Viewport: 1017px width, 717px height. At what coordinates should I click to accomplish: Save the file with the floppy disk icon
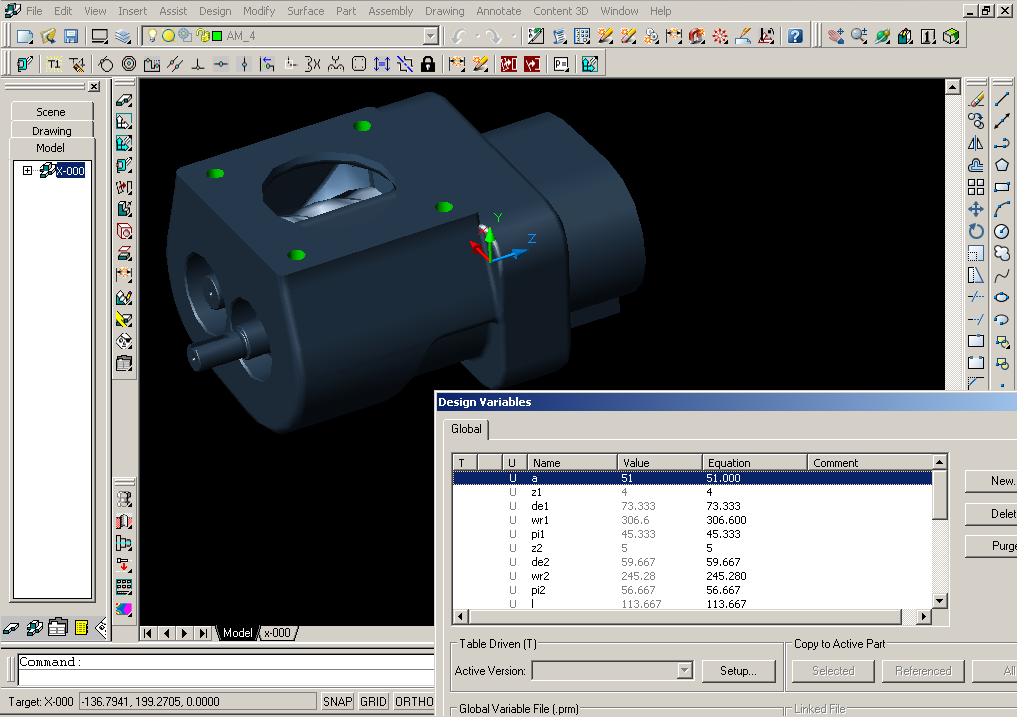(x=70, y=36)
